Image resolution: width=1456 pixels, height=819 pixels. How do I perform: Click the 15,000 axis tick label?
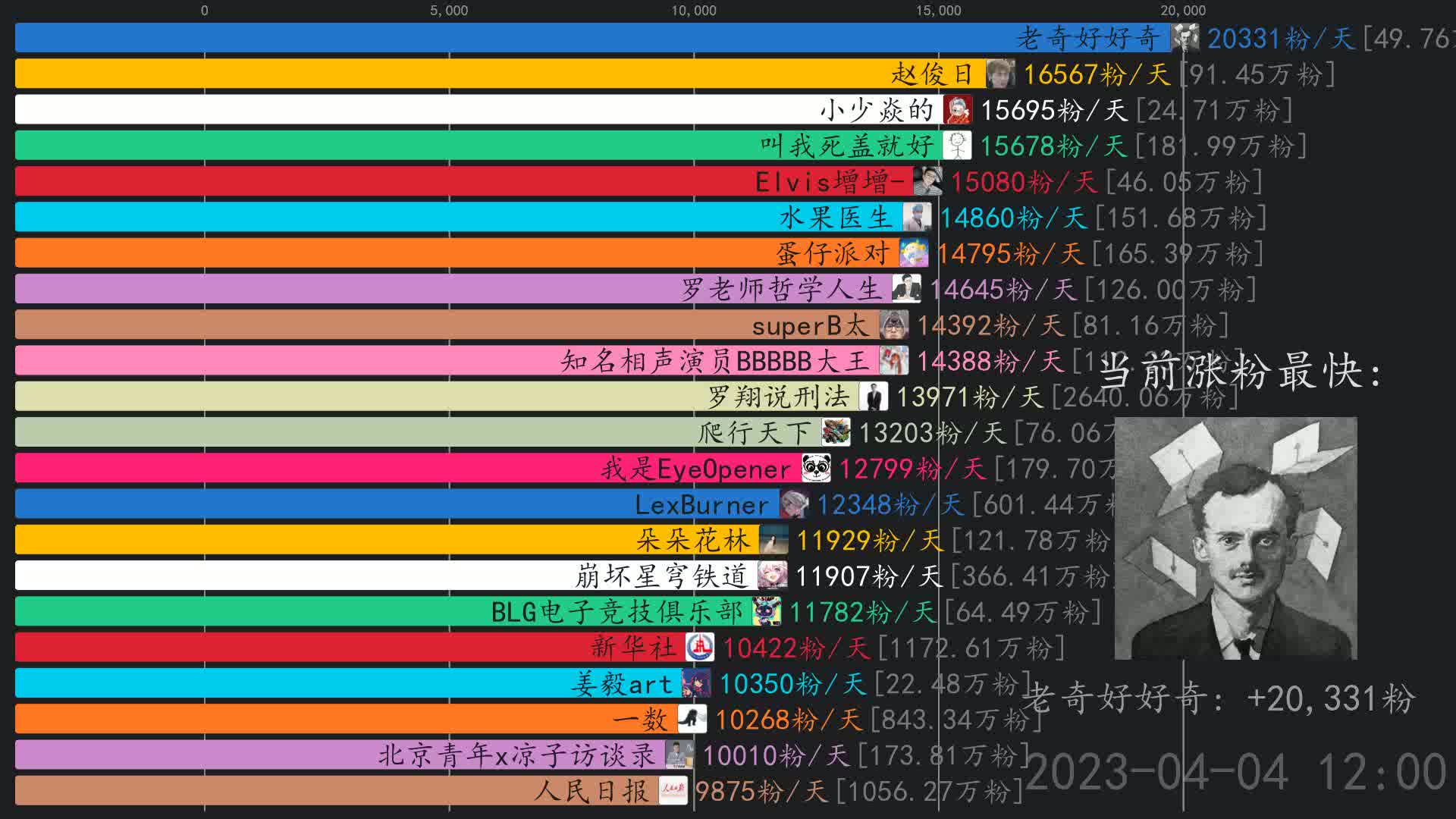pyautogui.click(x=939, y=11)
